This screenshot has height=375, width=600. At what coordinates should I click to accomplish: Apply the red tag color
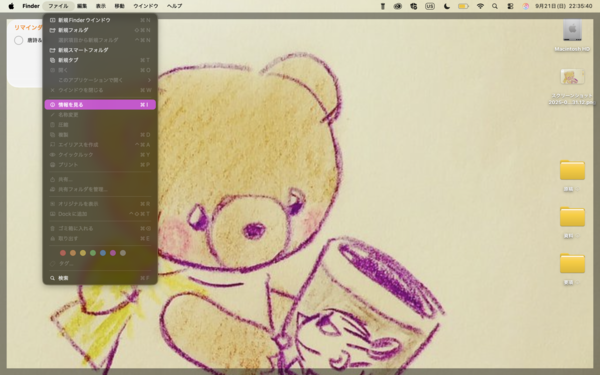(63, 253)
